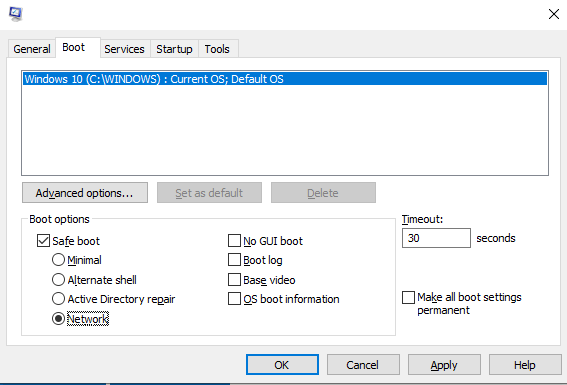Tick OS boot information checkbox
This screenshot has width=567, height=385.
[234, 299]
